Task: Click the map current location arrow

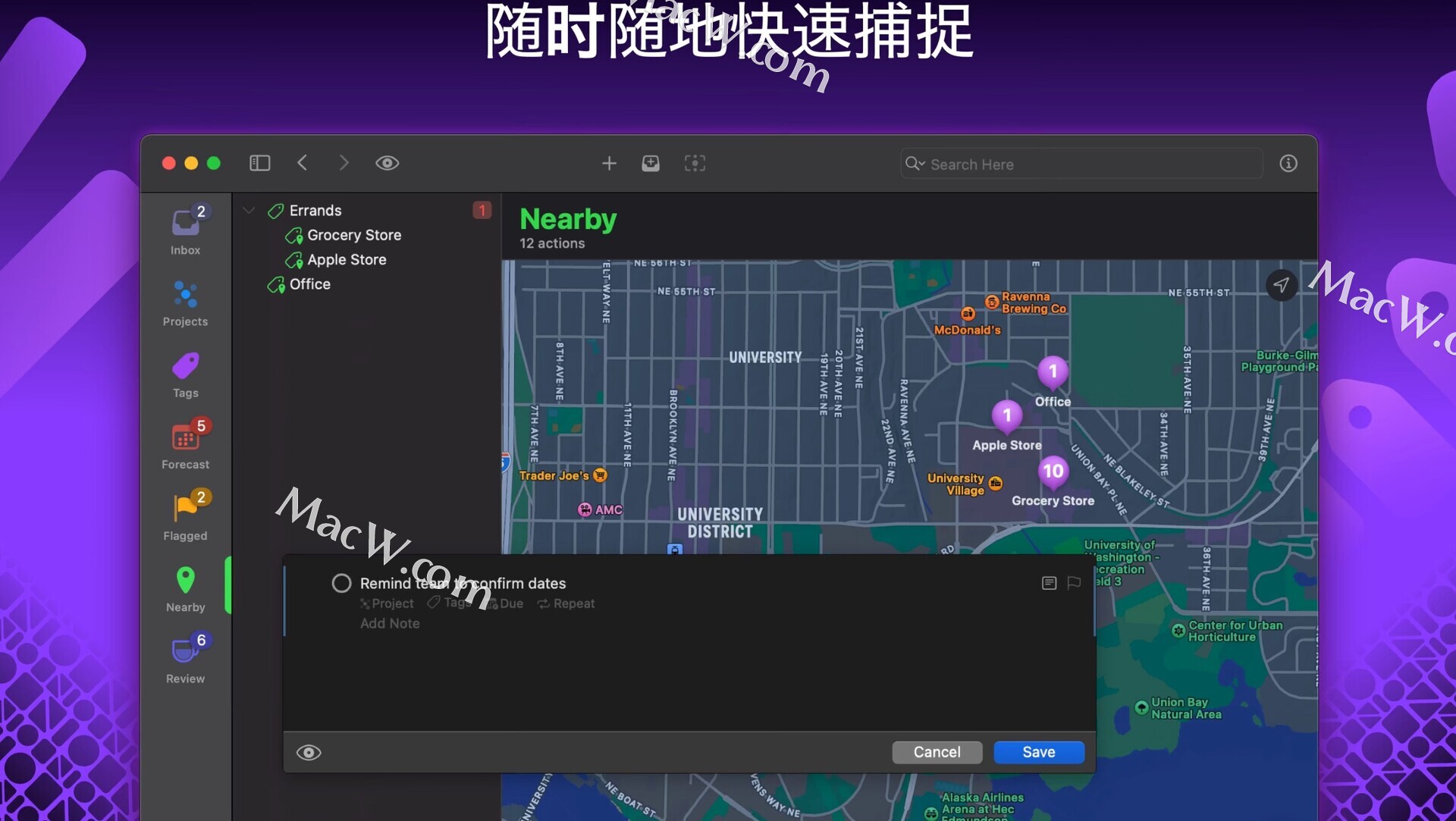Action: (x=1282, y=285)
